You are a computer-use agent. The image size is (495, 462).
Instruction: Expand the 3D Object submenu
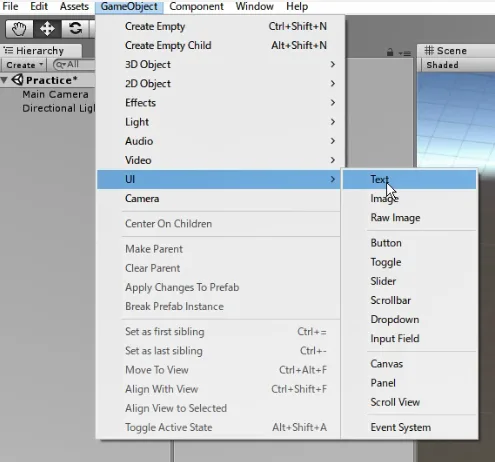219,64
